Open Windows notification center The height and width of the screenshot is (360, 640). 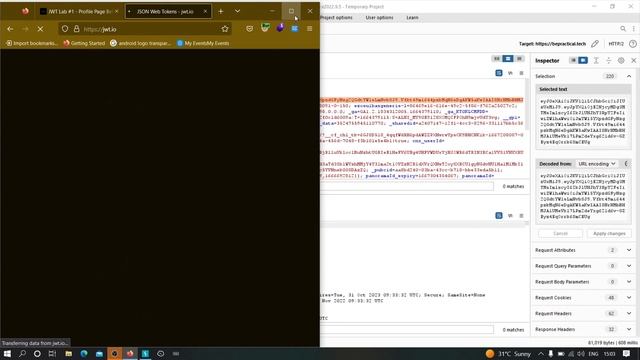click(627, 353)
